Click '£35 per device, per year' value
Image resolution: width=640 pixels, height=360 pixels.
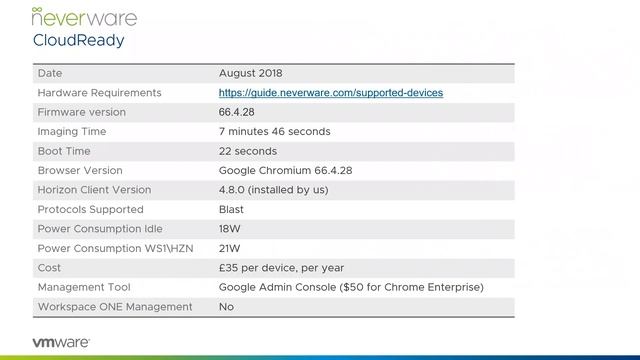pos(281,268)
